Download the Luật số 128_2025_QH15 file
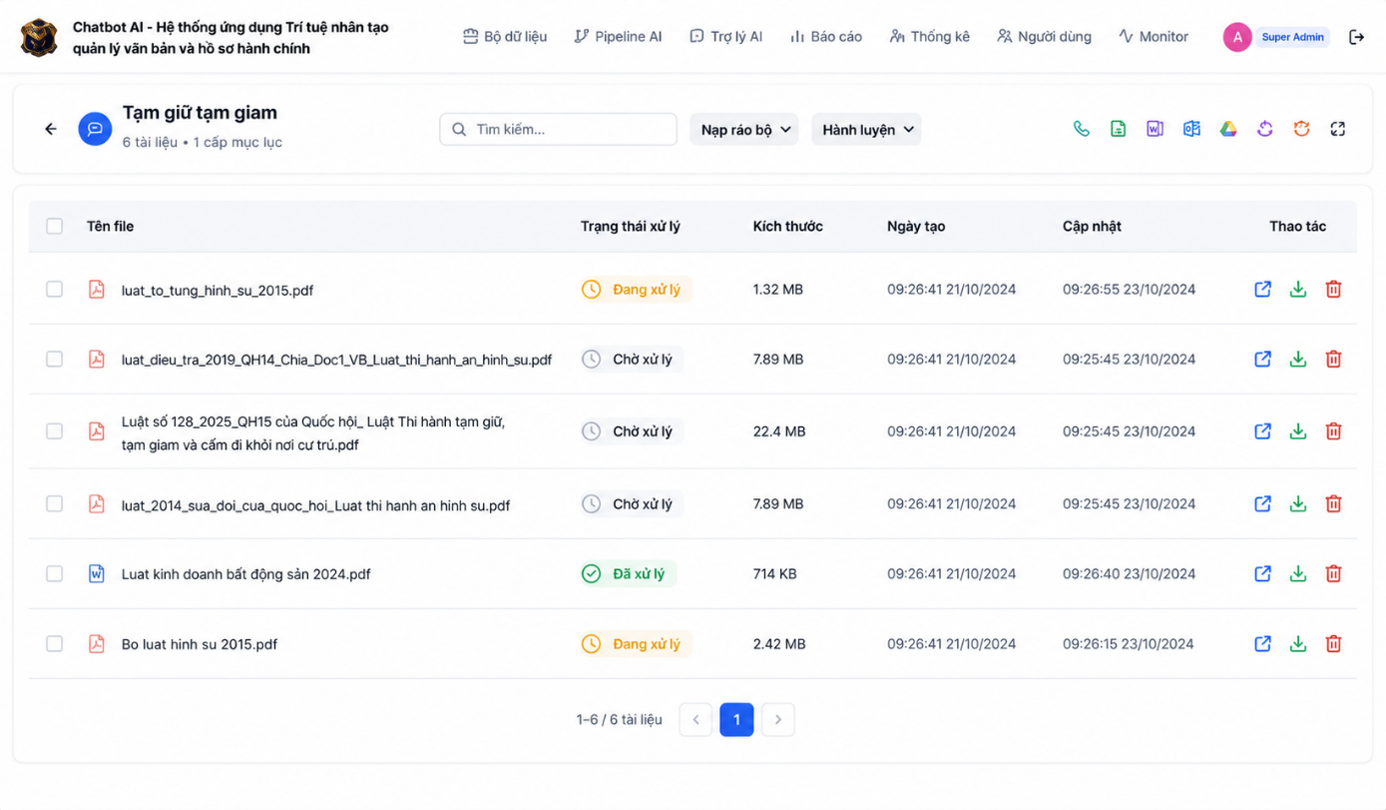The image size is (1386, 810). 1298,431
